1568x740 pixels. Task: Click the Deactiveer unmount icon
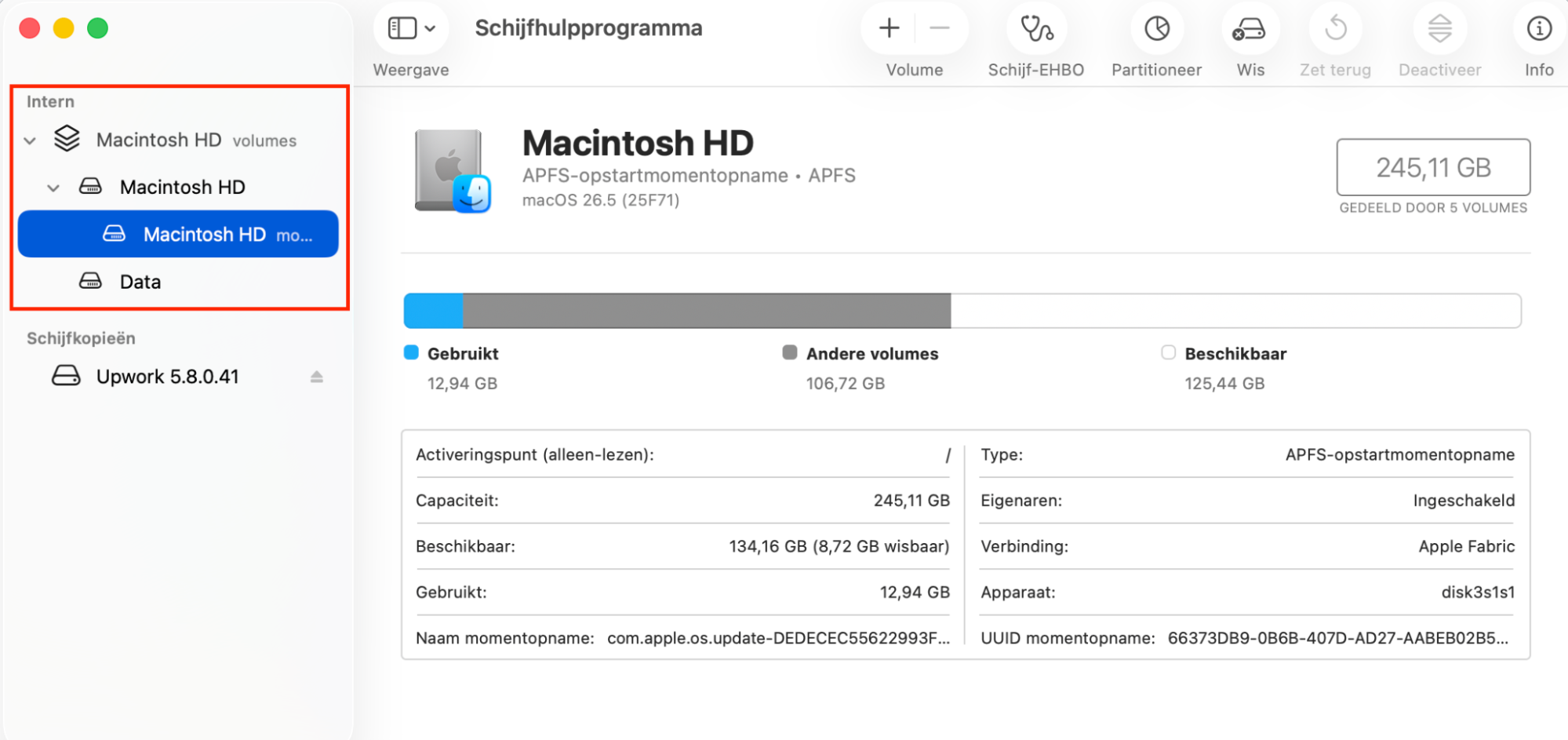coord(1440,29)
